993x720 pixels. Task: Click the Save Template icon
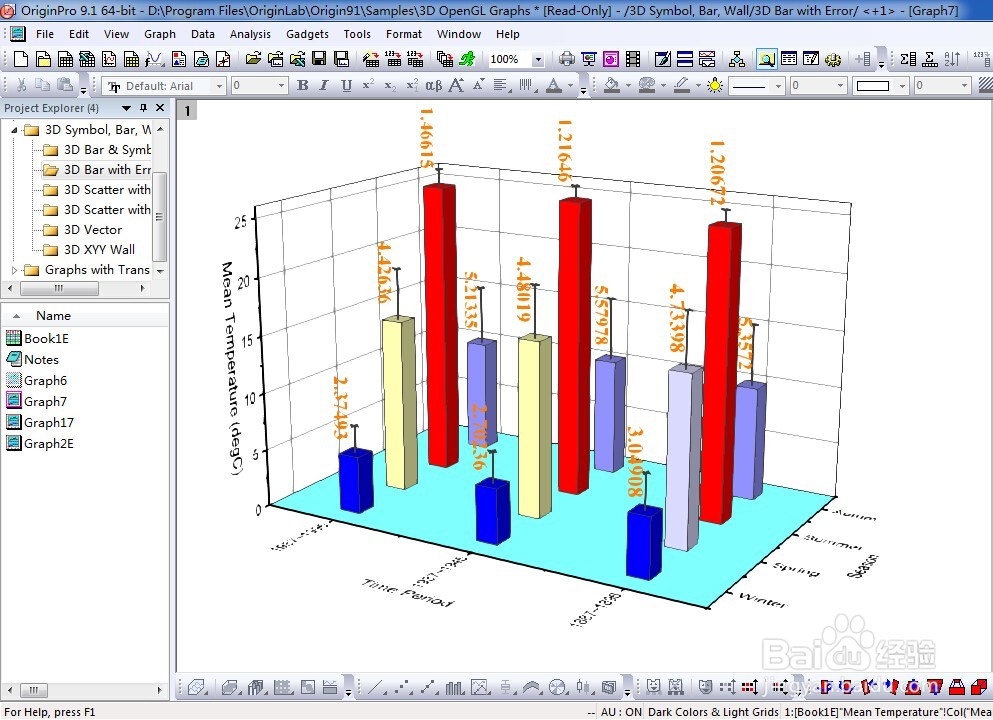pos(341,59)
